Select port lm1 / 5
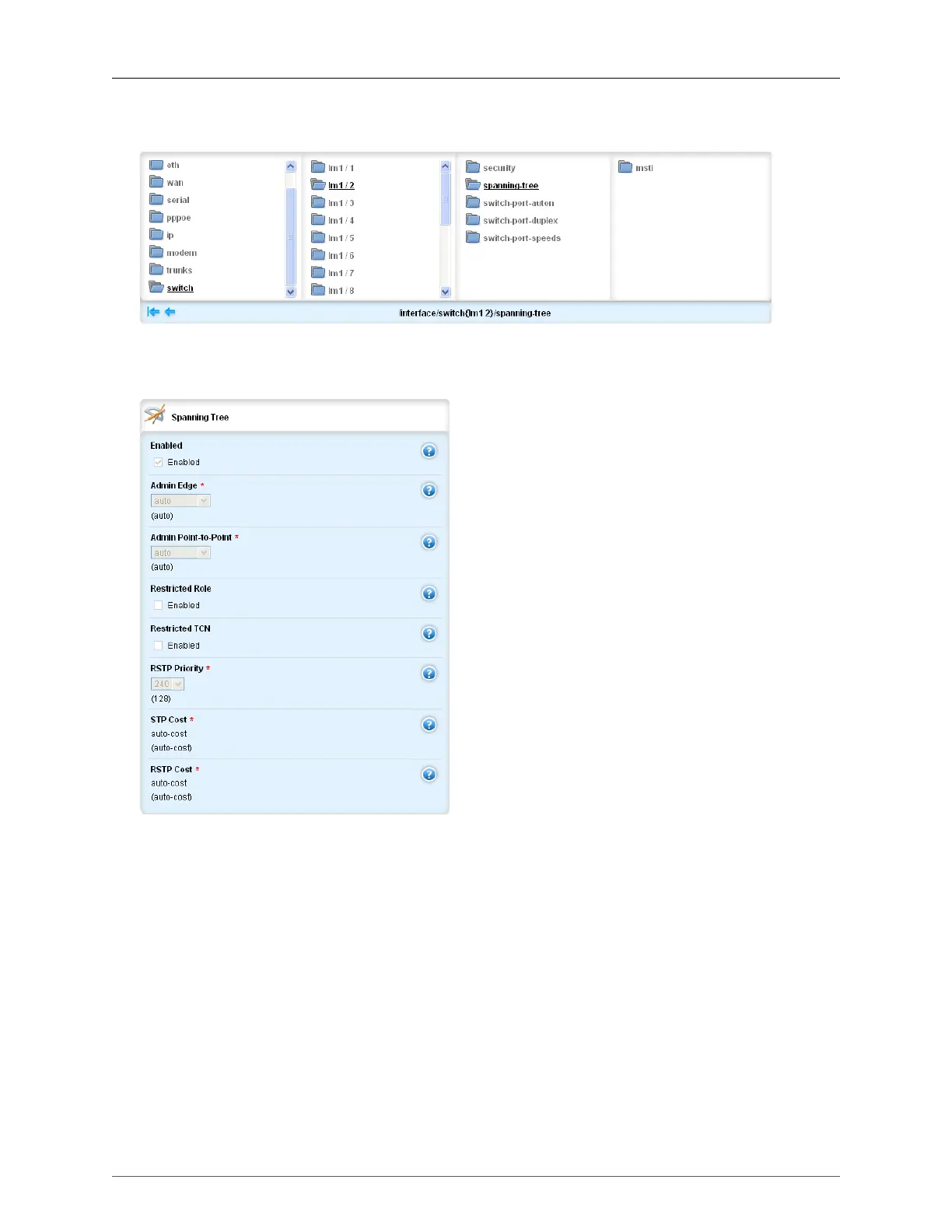Screen dimensions: 952x1232 pyautogui.click(x=333, y=238)
